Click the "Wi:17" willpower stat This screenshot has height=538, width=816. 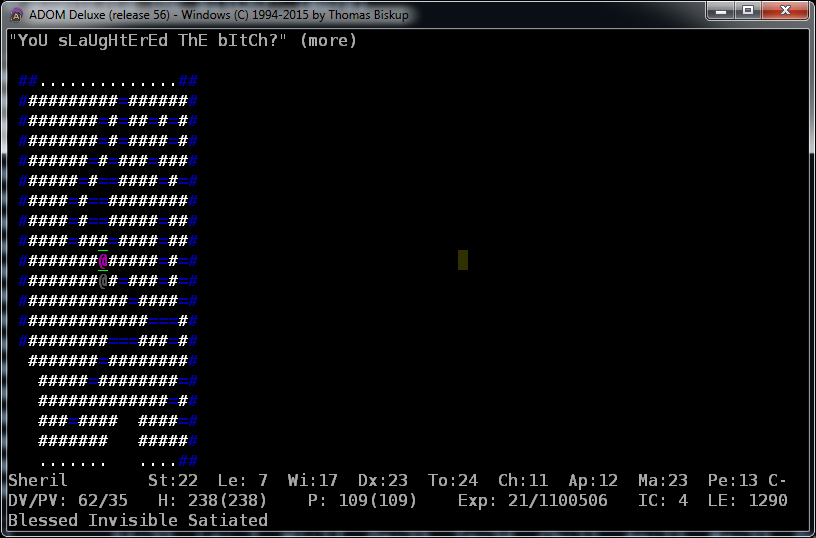click(x=313, y=480)
